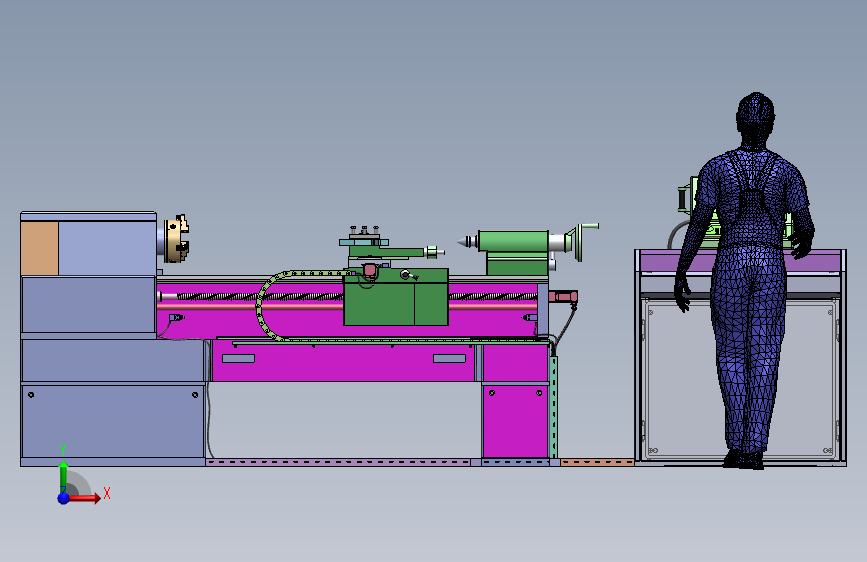Click the blue Z ball of the triad
This screenshot has height=562, width=867.
(x=64, y=498)
